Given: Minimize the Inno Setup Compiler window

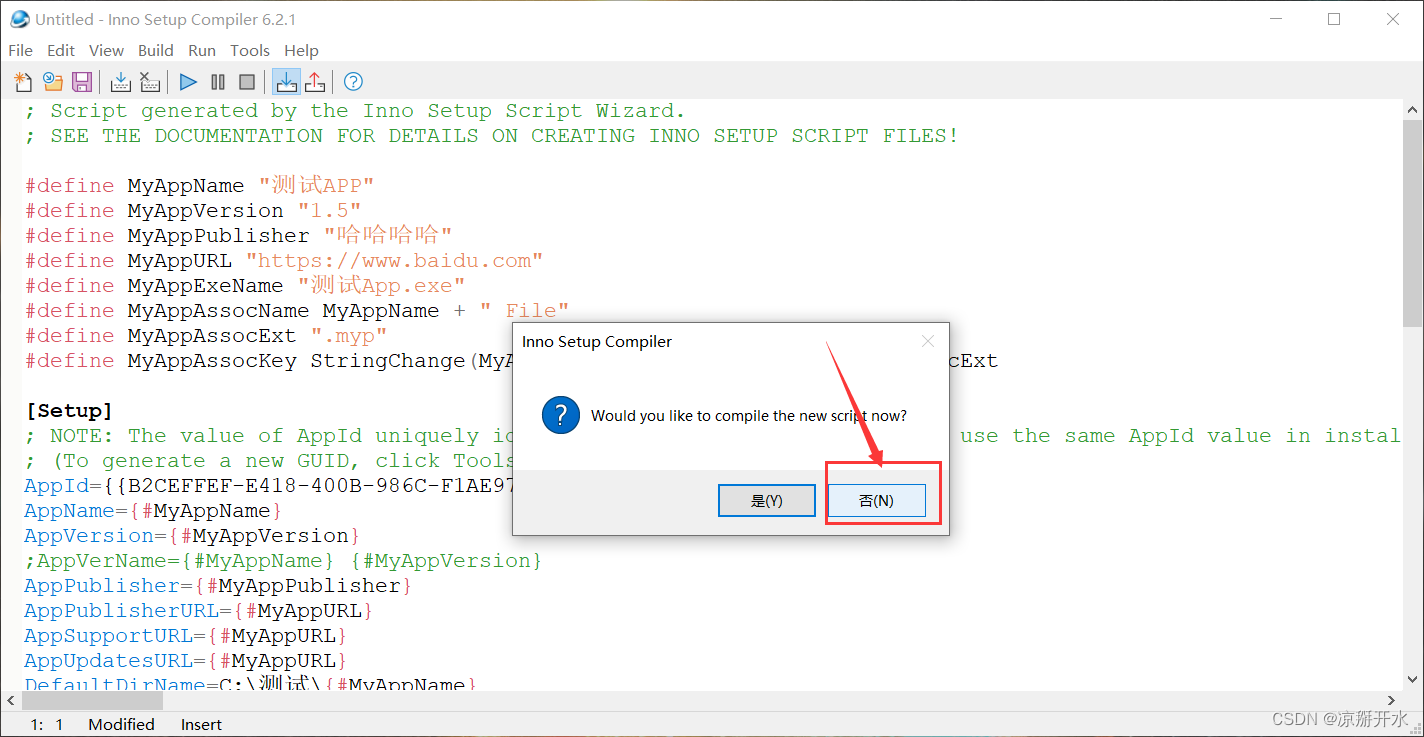Looking at the screenshot, I should 1274,19.
